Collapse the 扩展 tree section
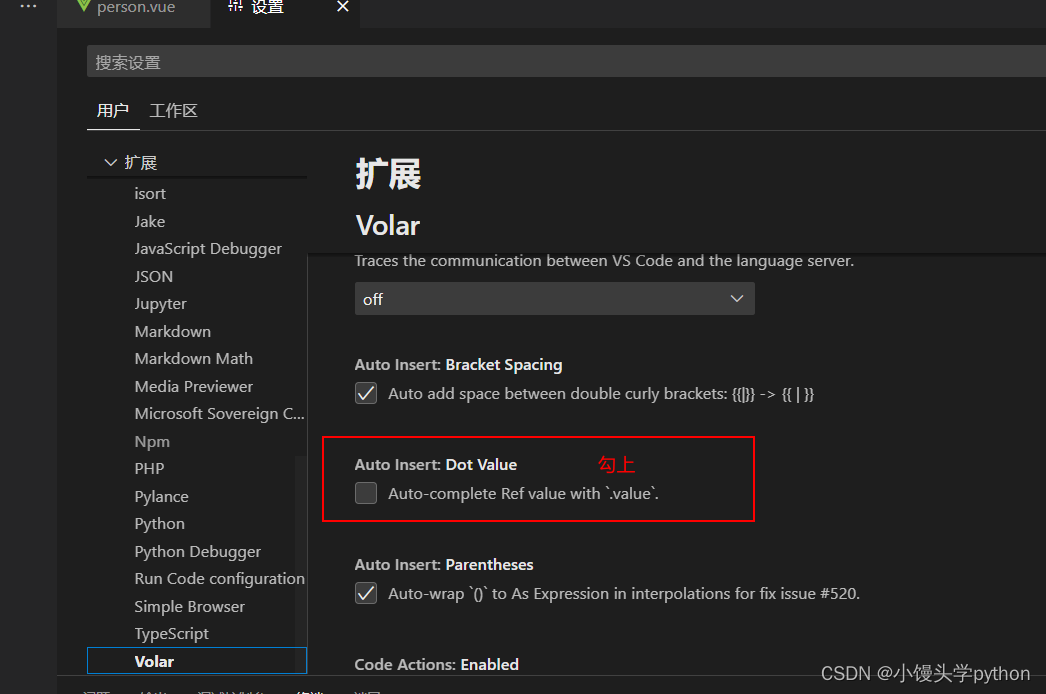The image size is (1046, 694). click(111, 162)
